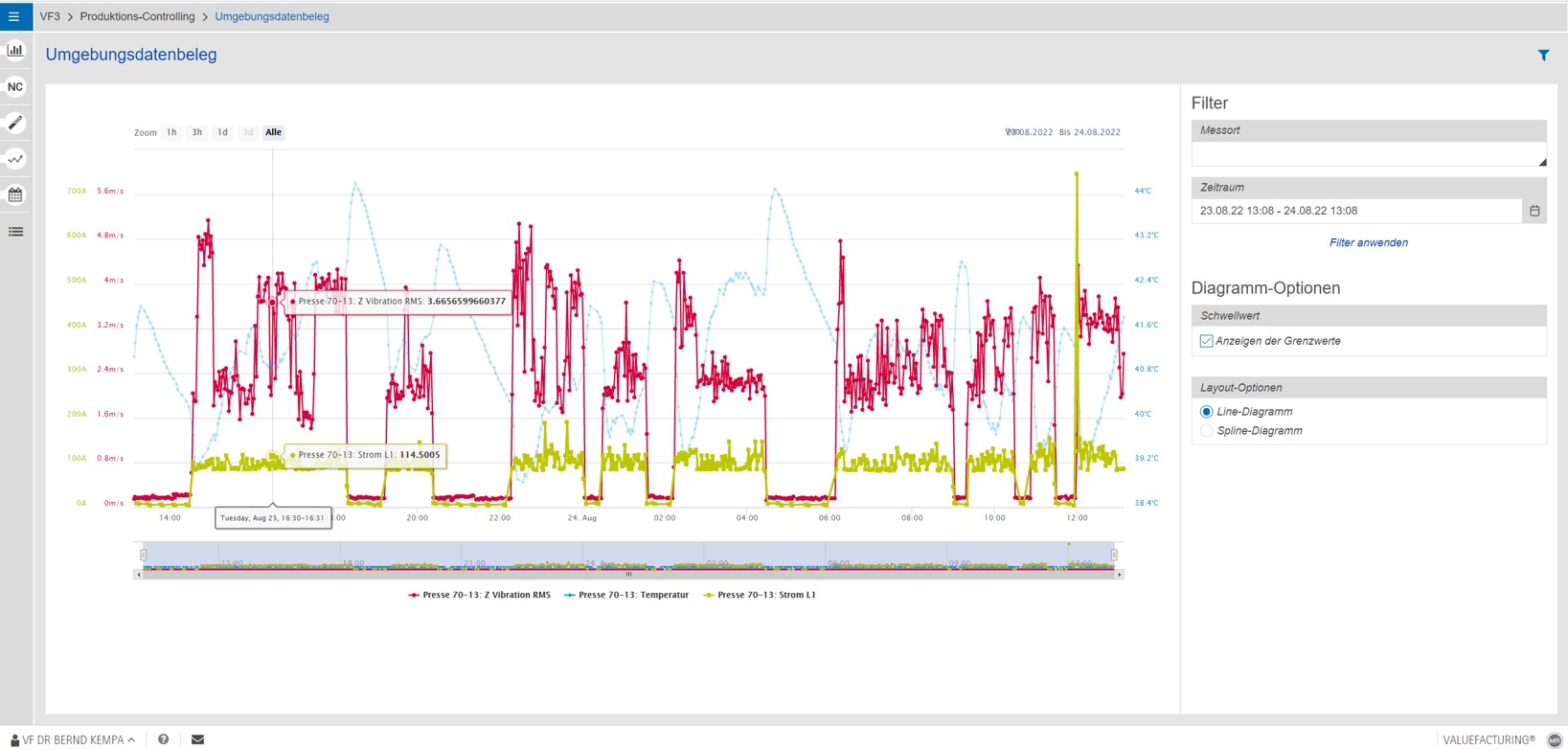
Task: Open the NC sidebar module
Action: [15, 86]
